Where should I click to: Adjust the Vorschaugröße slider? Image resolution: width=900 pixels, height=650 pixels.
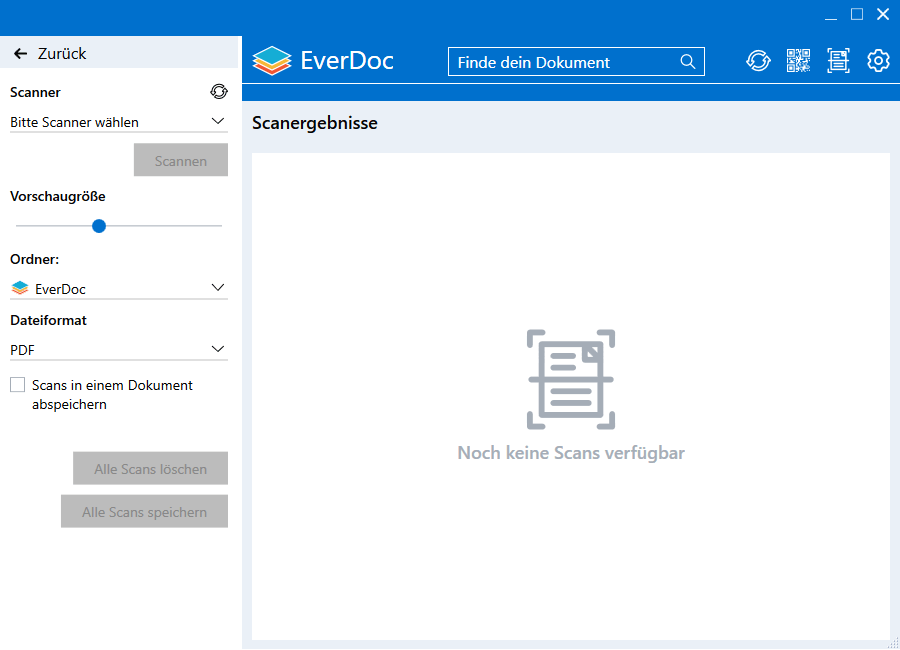pos(98,226)
